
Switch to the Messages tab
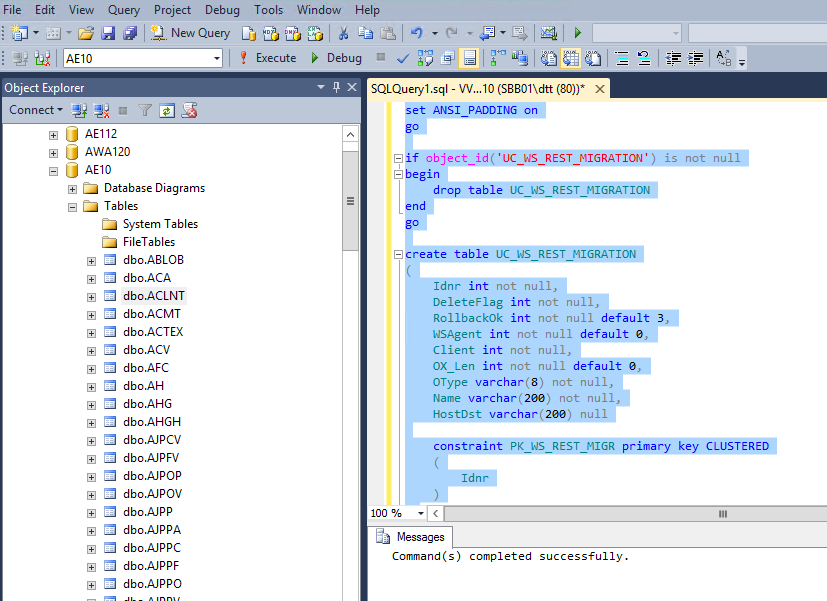(x=411, y=537)
